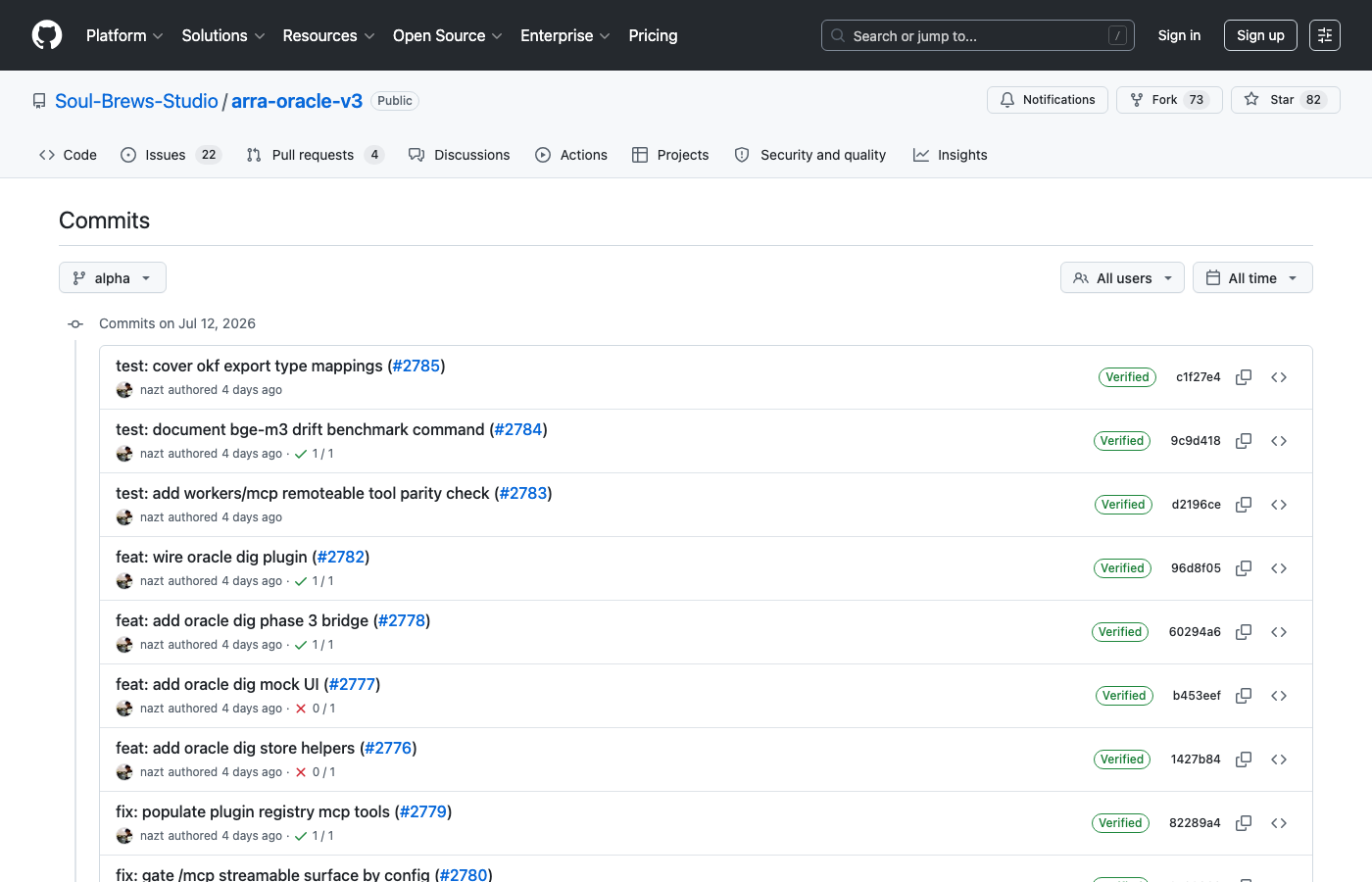Image resolution: width=1372 pixels, height=882 pixels.
Task: Open commit 'feat: wire oracle dig plugin'
Action: (212, 557)
